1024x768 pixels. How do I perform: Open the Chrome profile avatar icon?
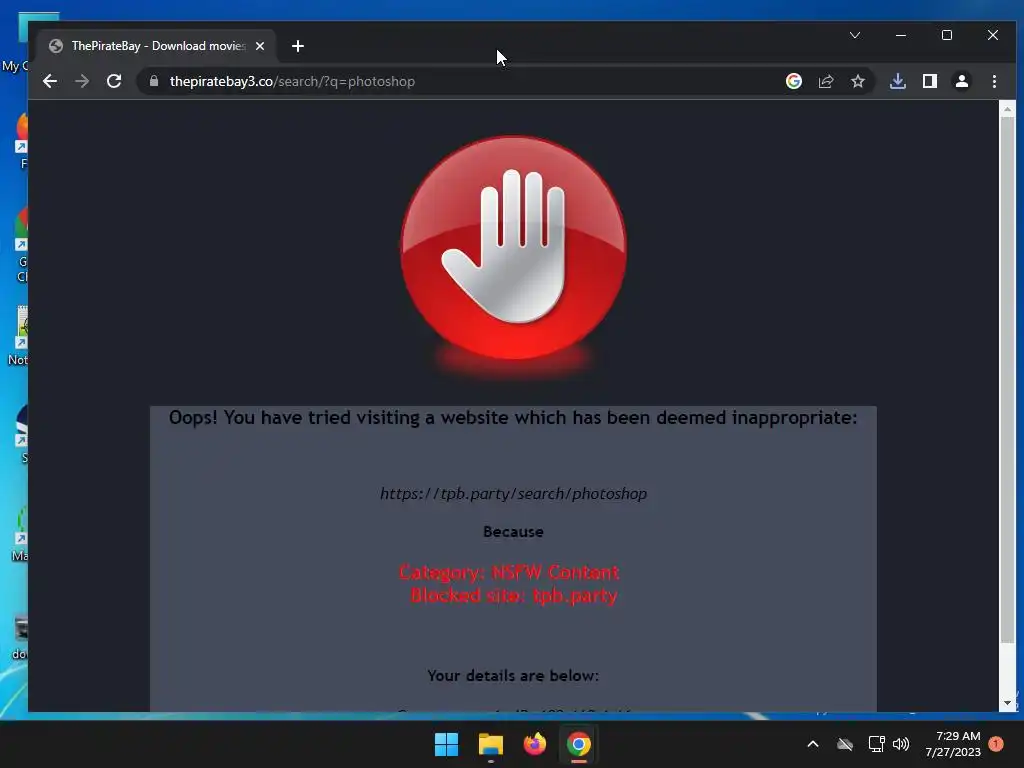[x=962, y=81]
